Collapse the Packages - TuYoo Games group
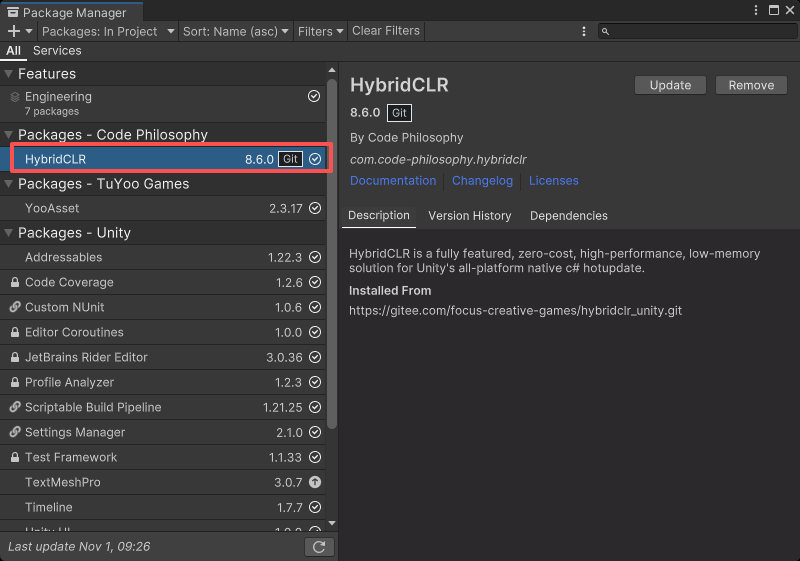This screenshot has width=800, height=561. point(8,184)
